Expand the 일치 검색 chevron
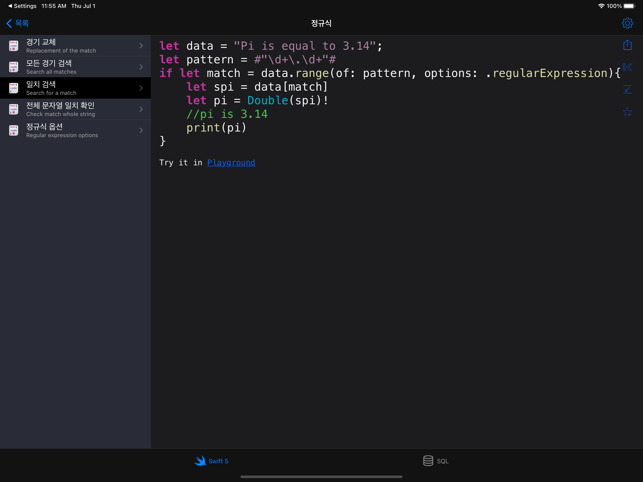 (141, 88)
